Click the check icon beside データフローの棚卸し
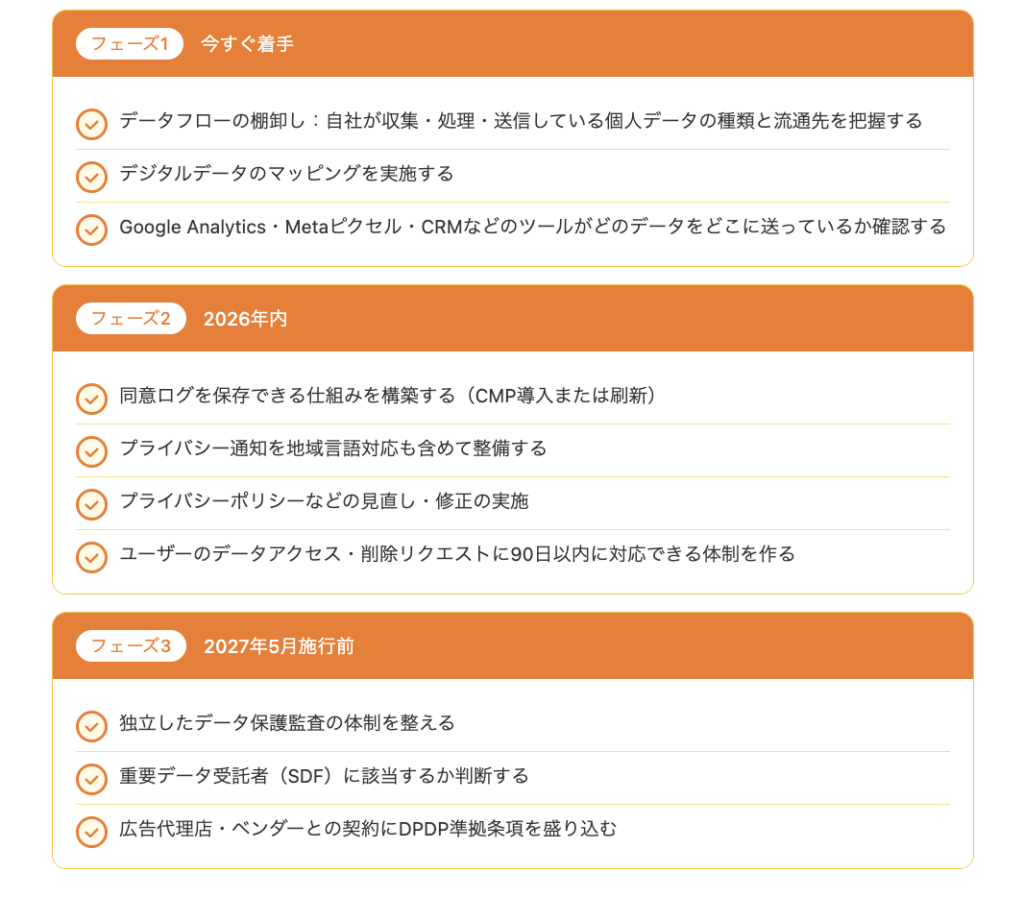1024x897 pixels. tap(91, 124)
